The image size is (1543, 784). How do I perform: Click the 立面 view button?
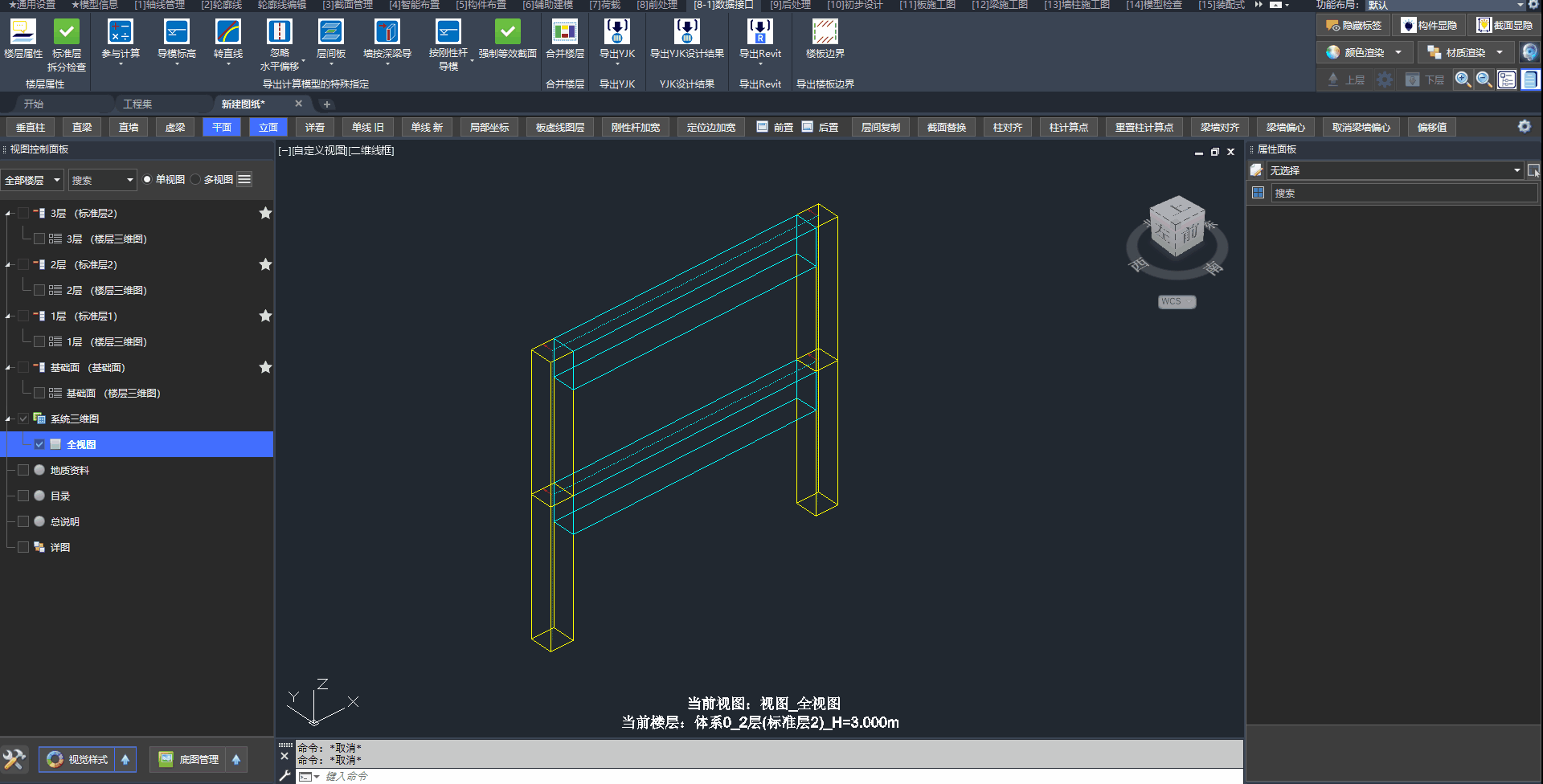268,127
